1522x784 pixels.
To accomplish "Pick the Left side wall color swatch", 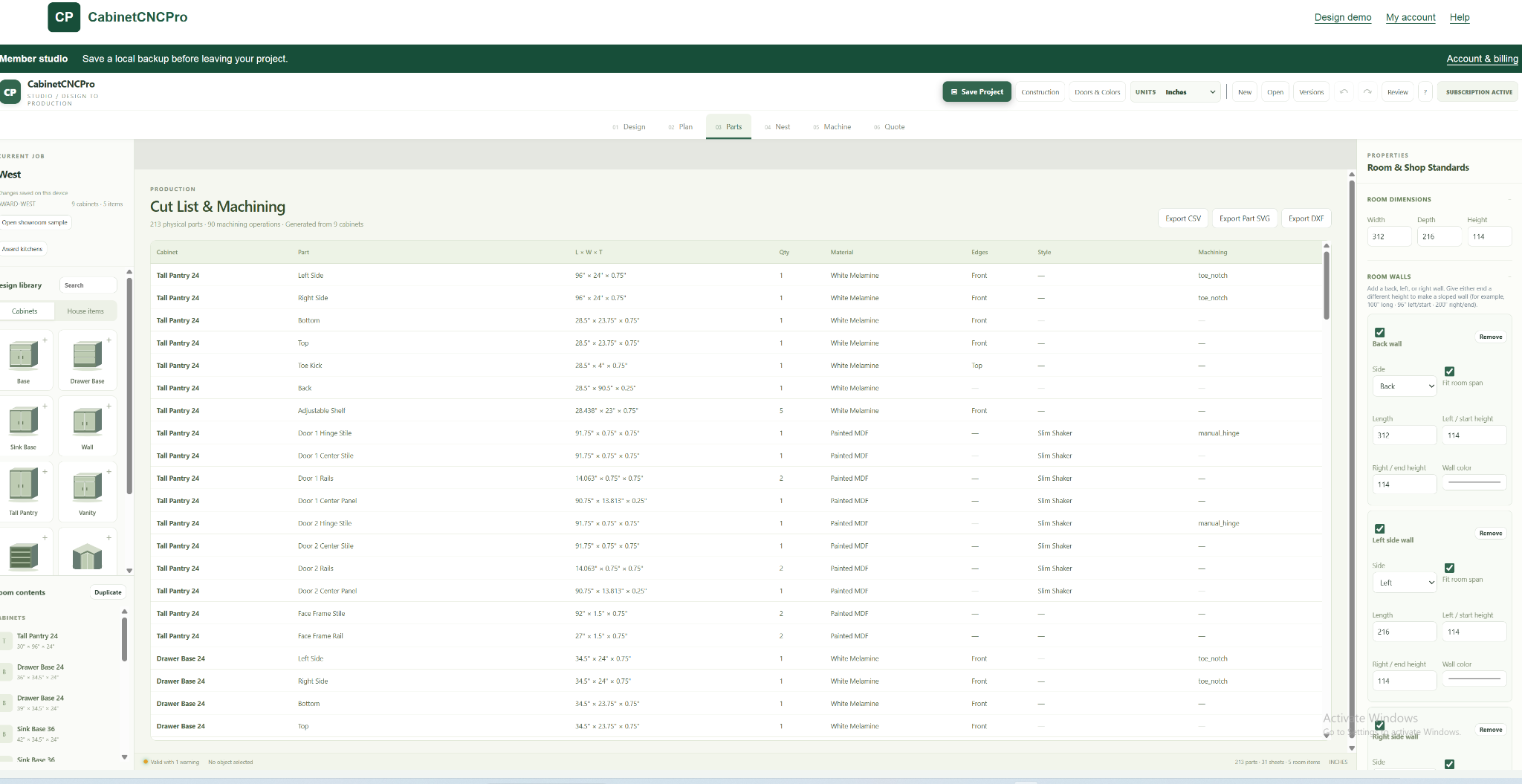I will (1474, 679).
